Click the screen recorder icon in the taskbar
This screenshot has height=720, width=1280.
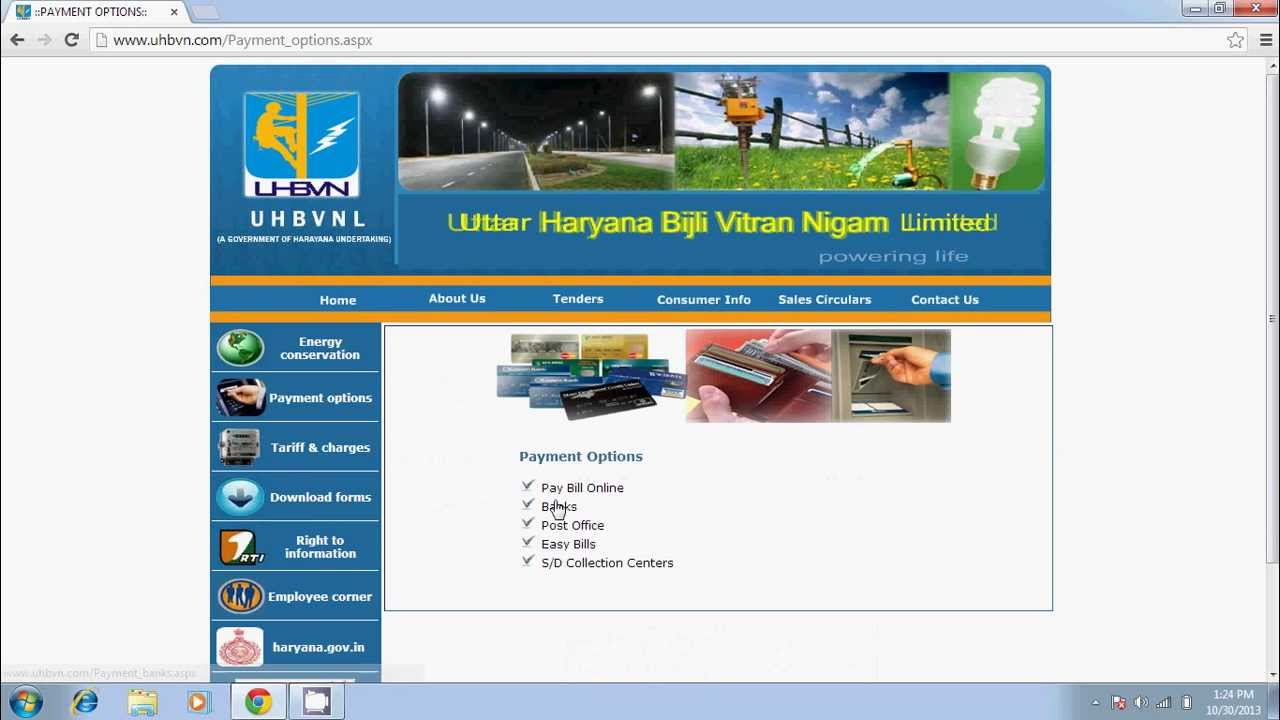[316, 702]
